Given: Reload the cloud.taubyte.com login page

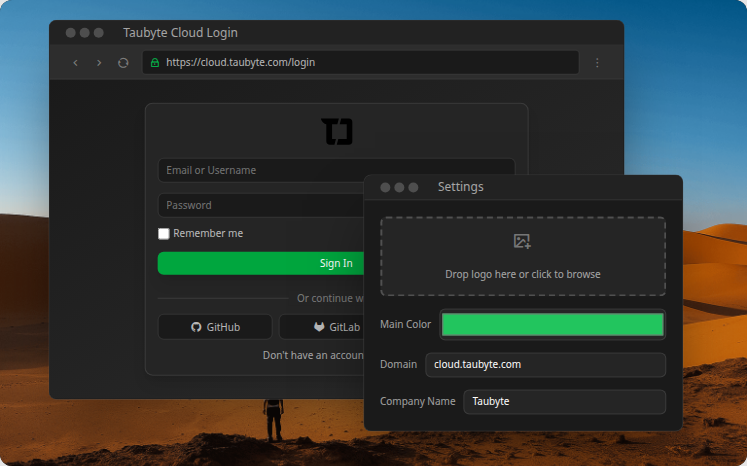Looking at the screenshot, I should click(123, 63).
